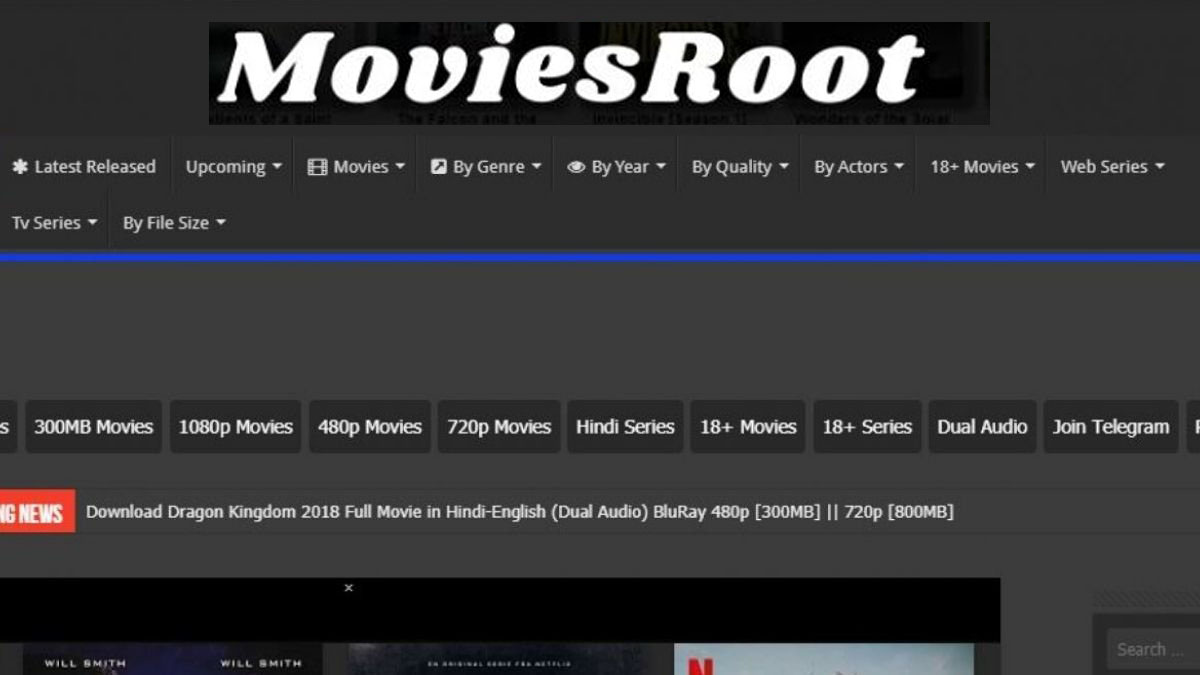Select the 480p Movies tag button

(x=370, y=427)
